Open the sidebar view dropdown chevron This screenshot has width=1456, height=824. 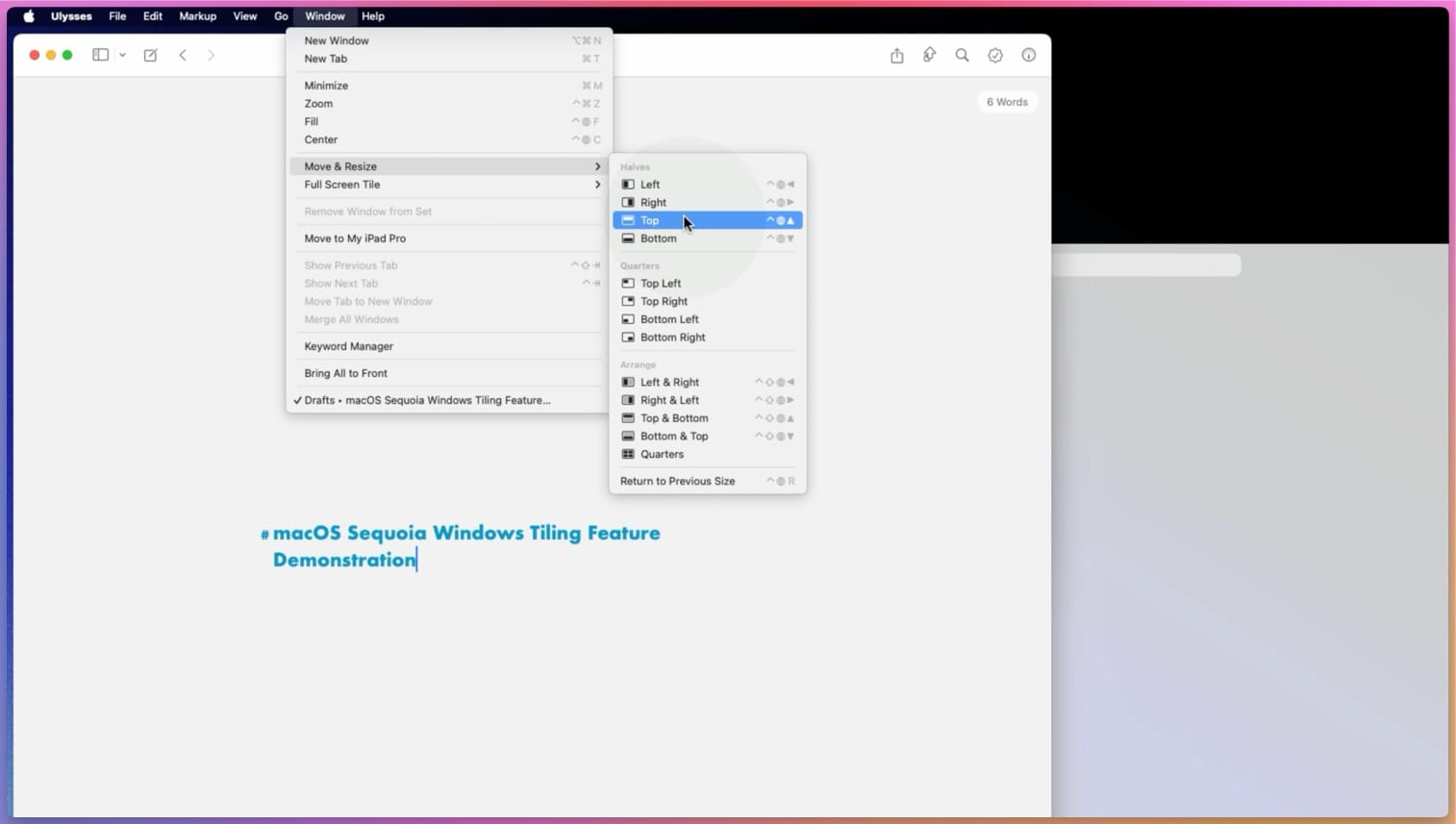pos(122,55)
